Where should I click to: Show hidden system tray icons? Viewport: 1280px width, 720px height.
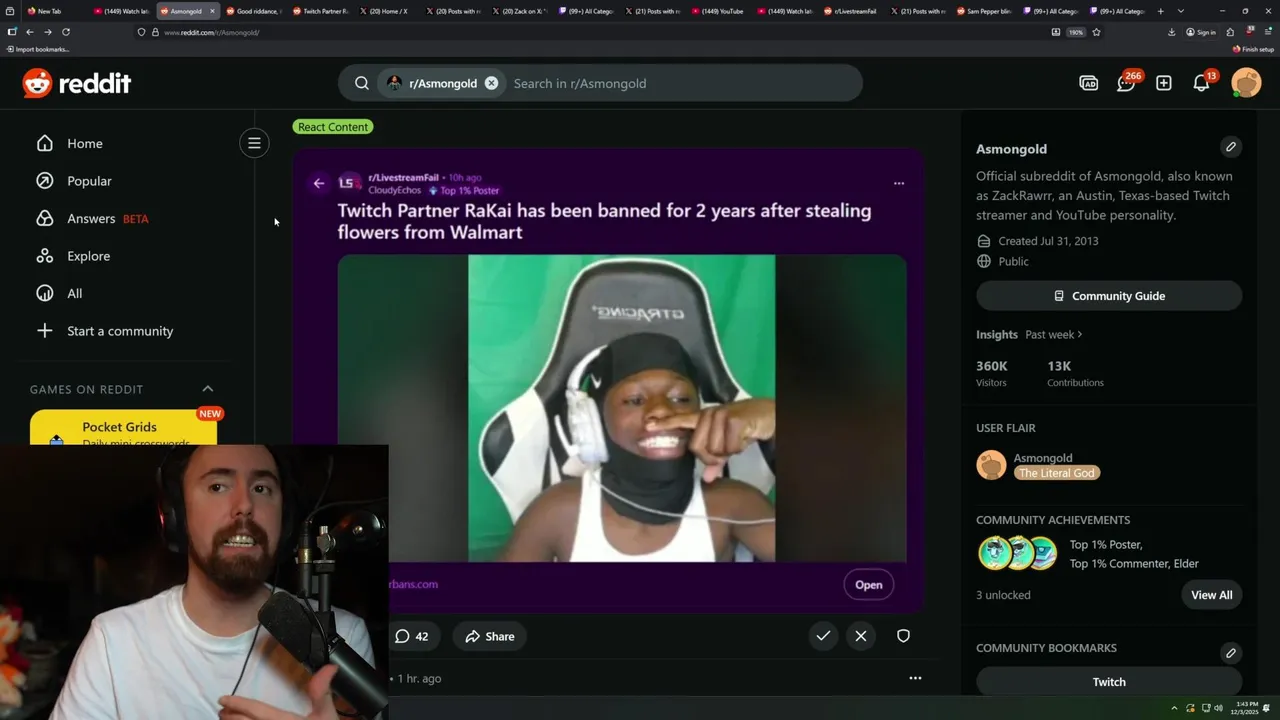coord(1176,708)
